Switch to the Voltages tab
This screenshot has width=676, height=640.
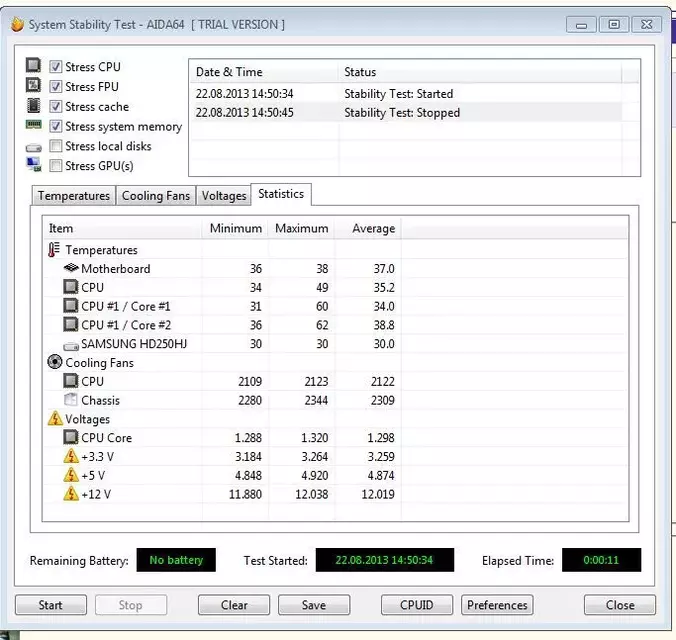(x=224, y=196)
